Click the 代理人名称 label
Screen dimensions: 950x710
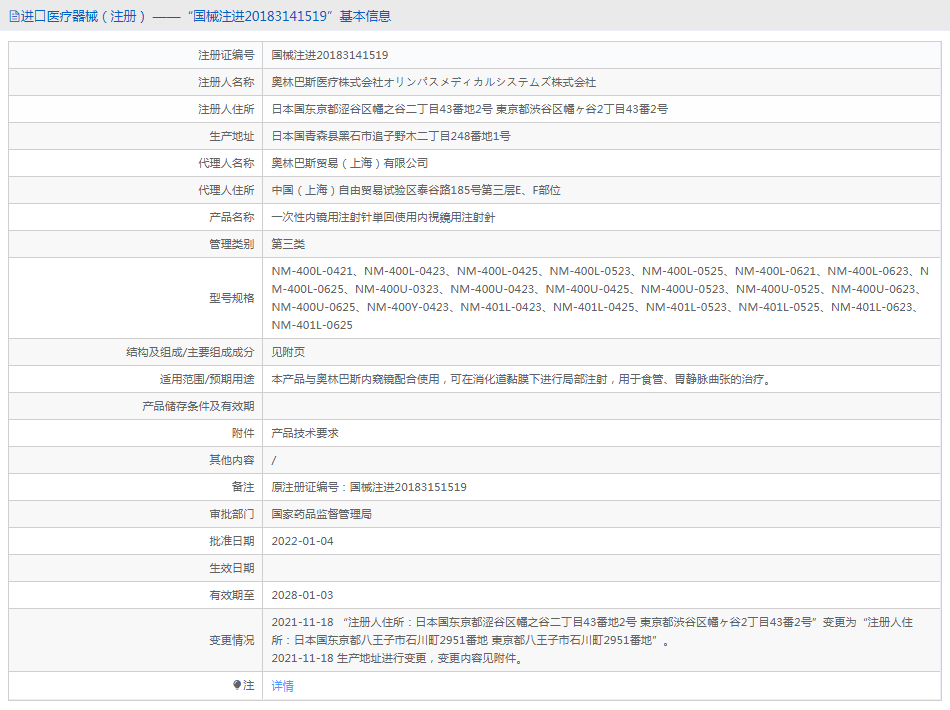pos(226,163)
